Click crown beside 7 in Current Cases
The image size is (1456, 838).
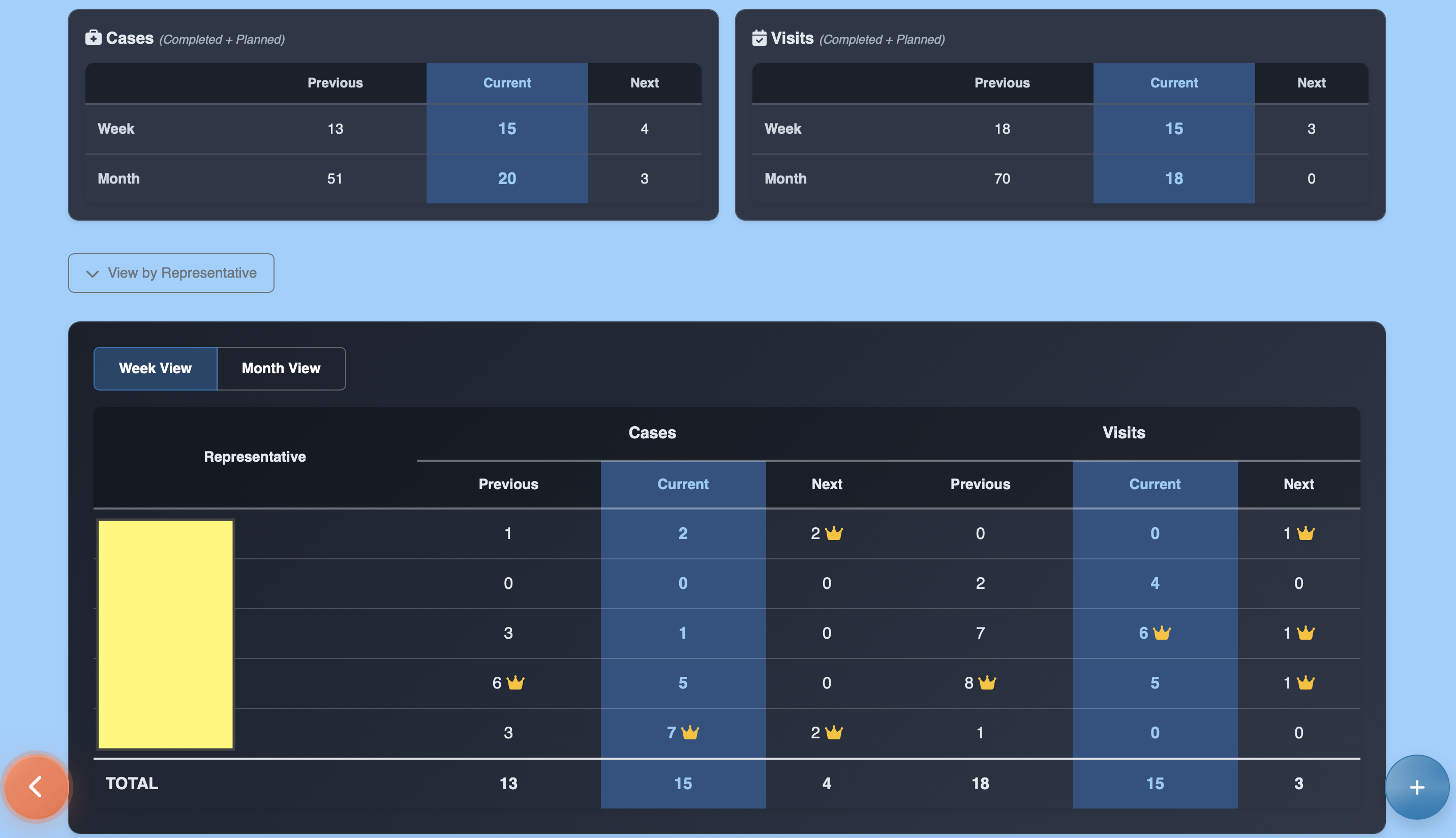[x=690, y=733]
